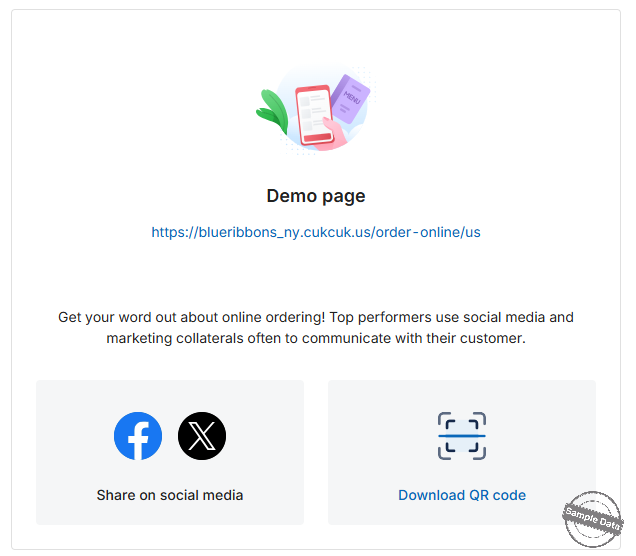Click the Sample Data stamp
The height and width of the screenshot is (556, 636).
coord(593,519)
